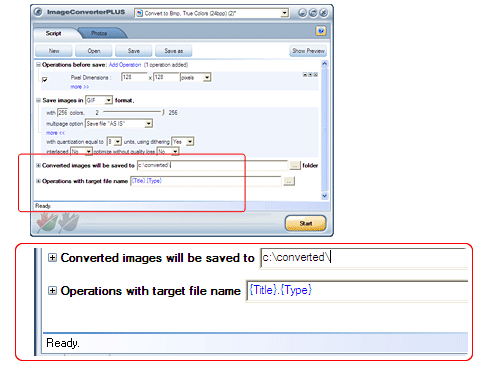Expand Converted images section in enlarged callout
Screen dimensions: 486x379
click(52, 258)
